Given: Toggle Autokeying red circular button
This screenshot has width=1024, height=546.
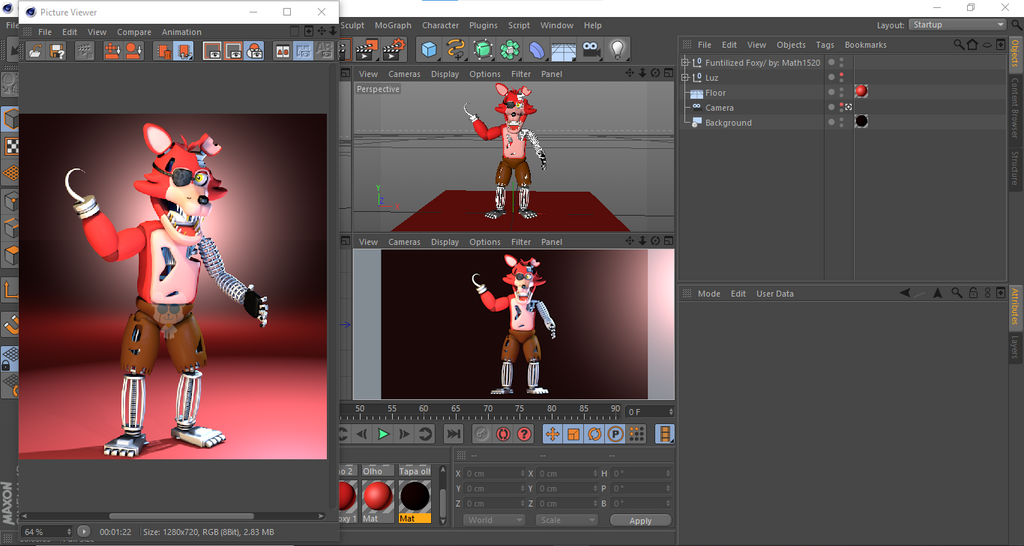Looking at the screenshot, I should [503, 434].
